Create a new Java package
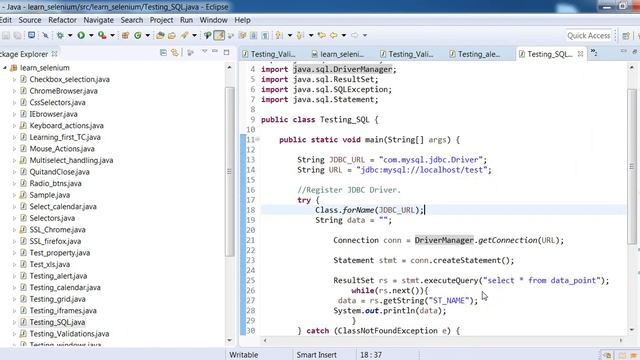This screenshot has width=640, height=360. click(x=125, y=36)
